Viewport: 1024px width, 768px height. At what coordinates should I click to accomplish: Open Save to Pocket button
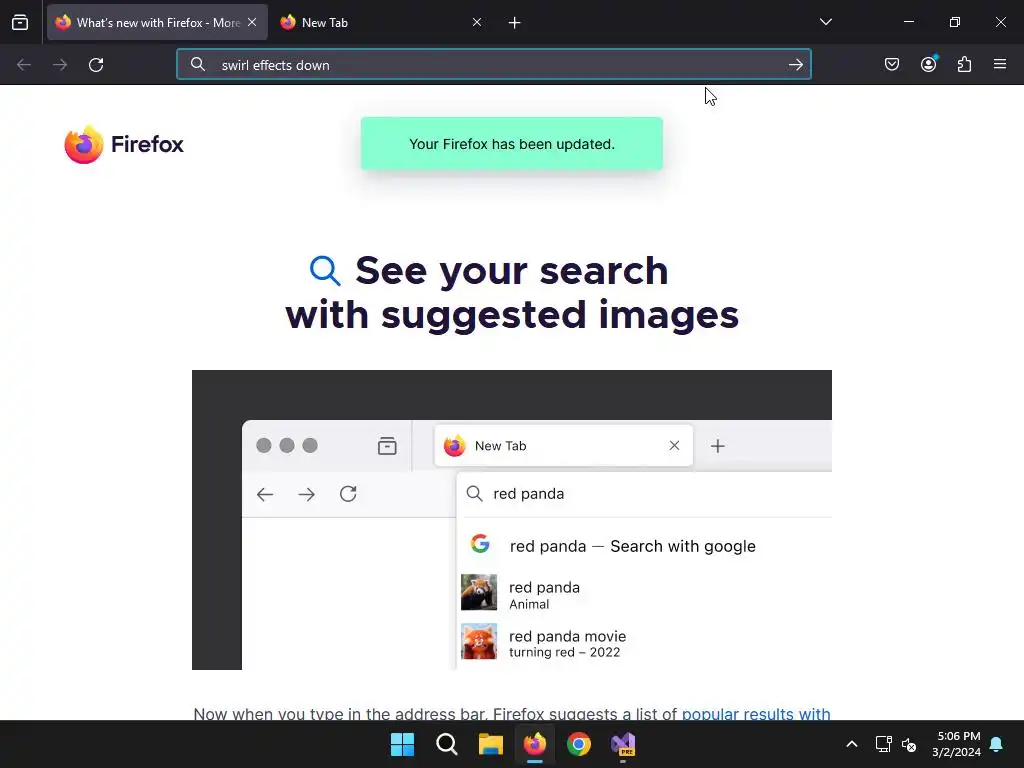[892, 64]
